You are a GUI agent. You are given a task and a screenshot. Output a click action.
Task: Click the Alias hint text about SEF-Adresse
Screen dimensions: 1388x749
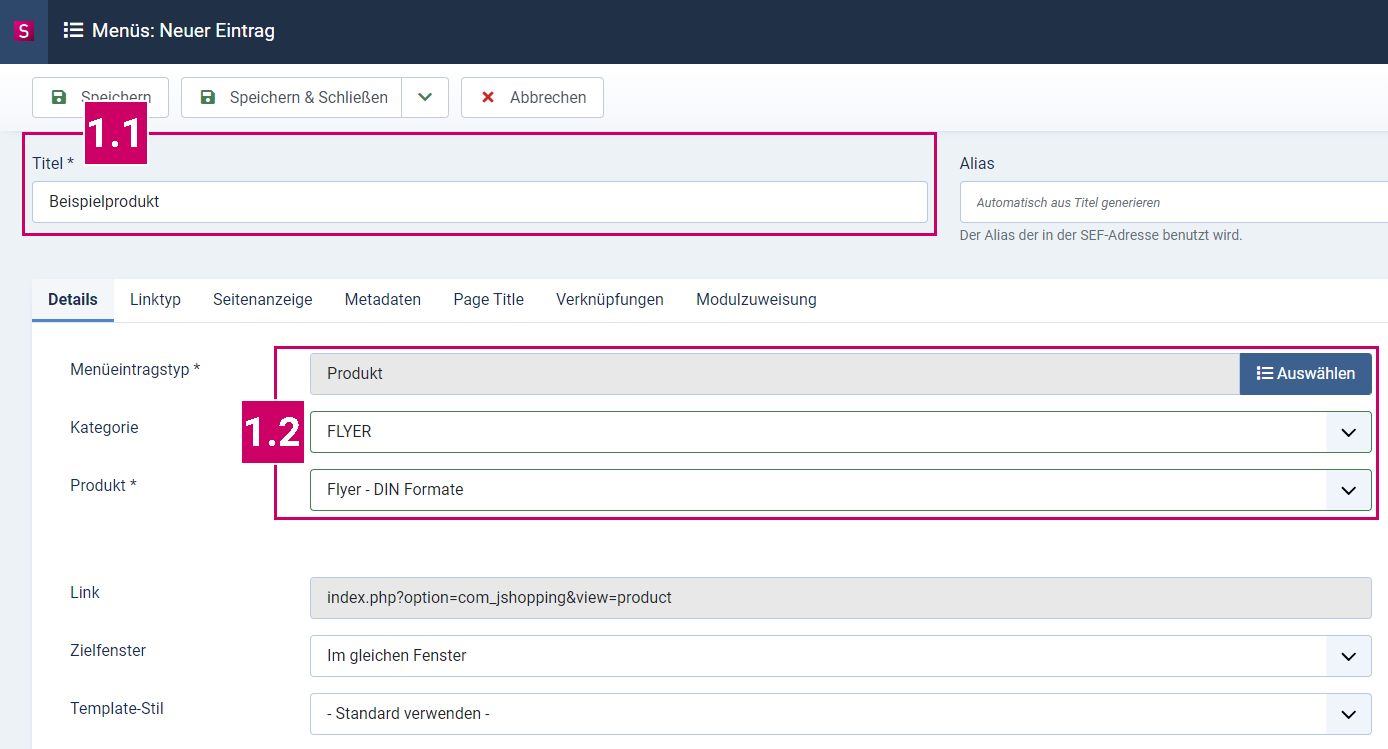point(1101,236)
